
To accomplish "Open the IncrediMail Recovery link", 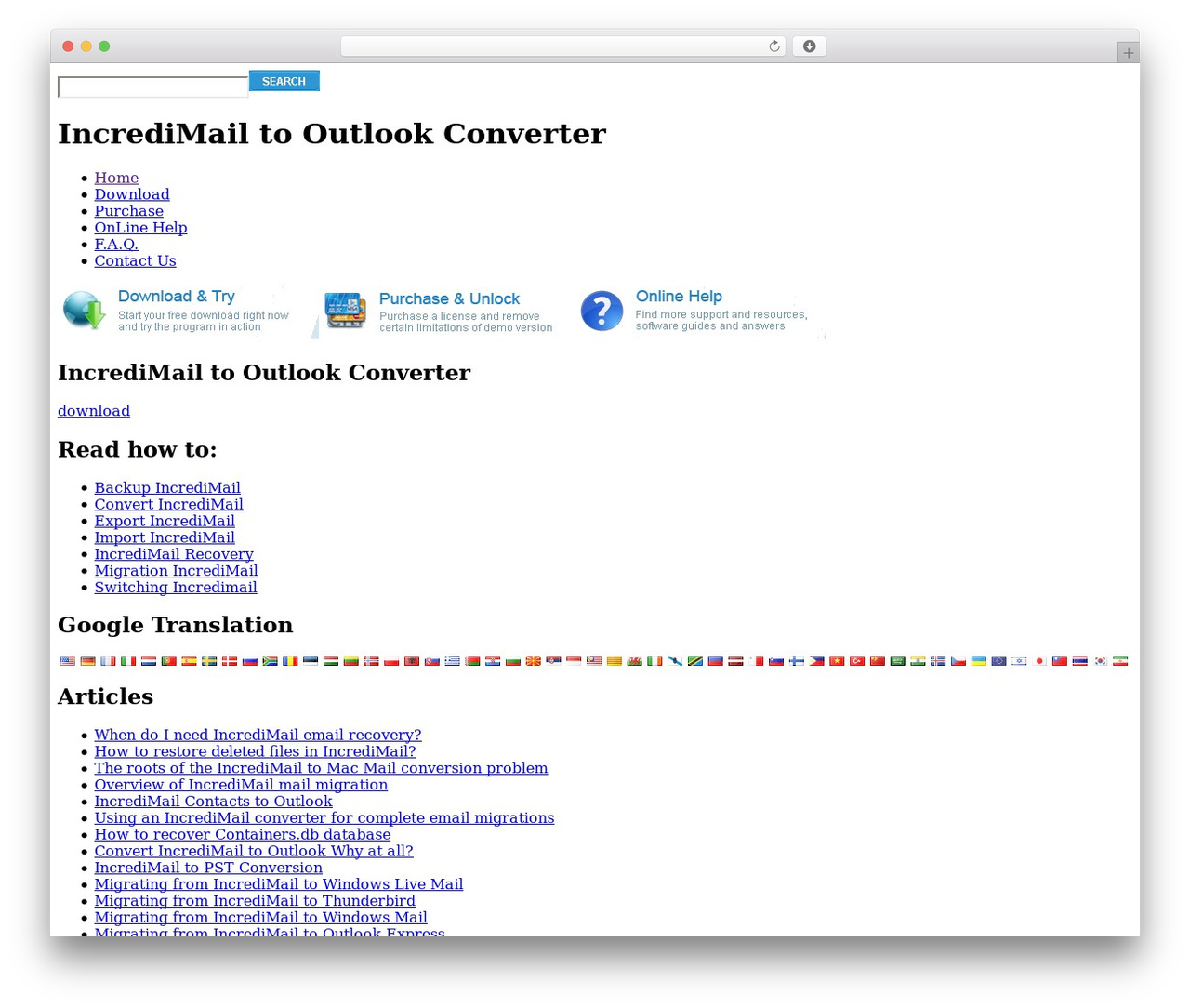I will (x=174, y=554).
